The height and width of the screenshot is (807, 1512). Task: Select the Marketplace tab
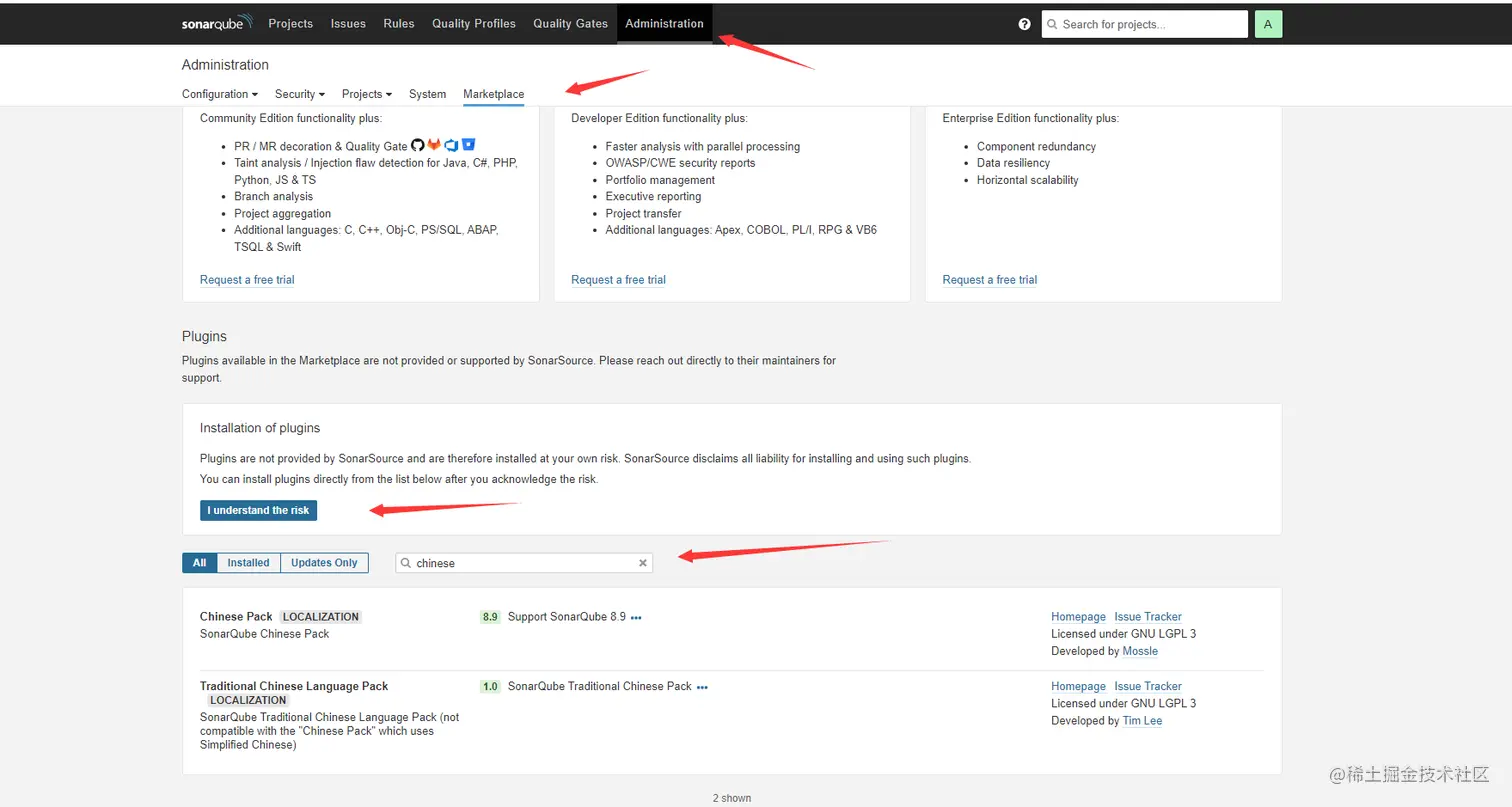tap(493, 94)
